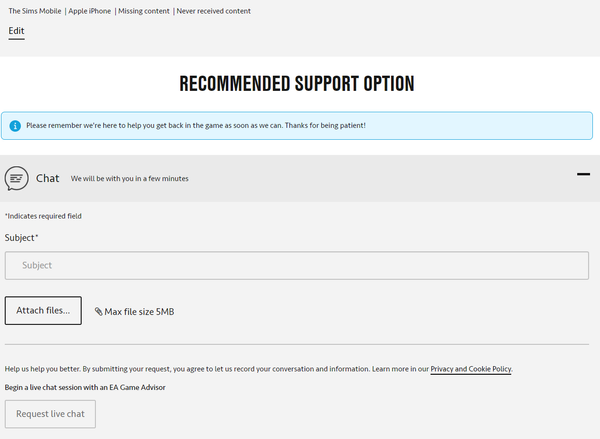Click the Recommended Support Option heading
Screen dimensions: 600x439
tap(297, 84)
